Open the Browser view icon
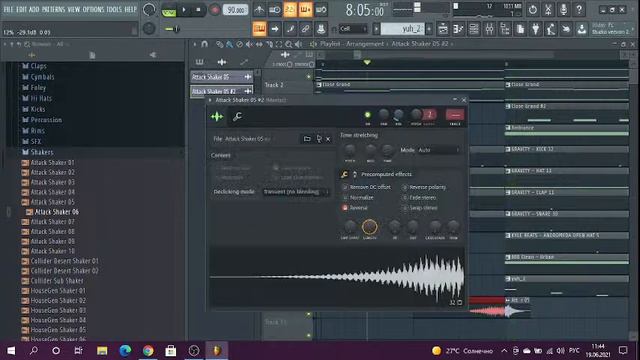This screenshot has height=360, width=640. 505,29
